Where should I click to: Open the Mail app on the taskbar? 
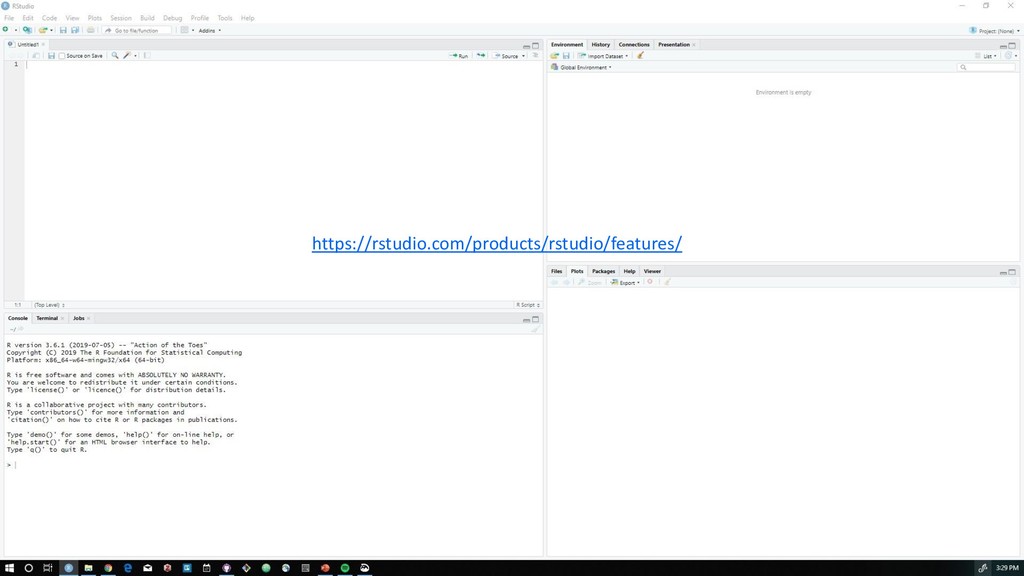click(148, 568)
